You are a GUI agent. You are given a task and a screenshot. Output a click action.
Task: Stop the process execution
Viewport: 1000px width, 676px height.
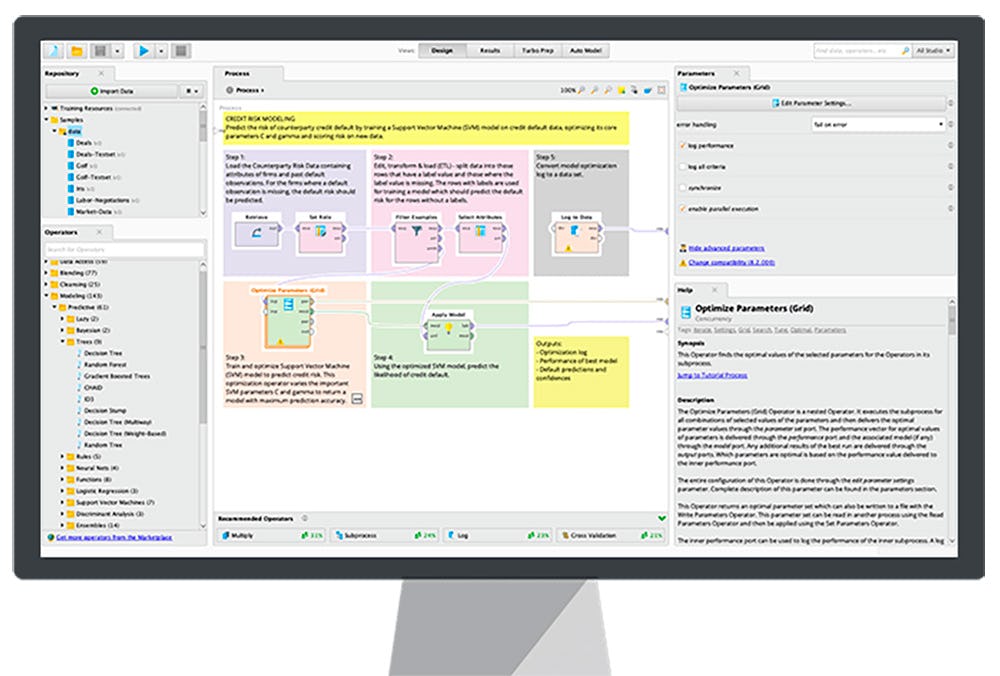(x=181, y=50)
